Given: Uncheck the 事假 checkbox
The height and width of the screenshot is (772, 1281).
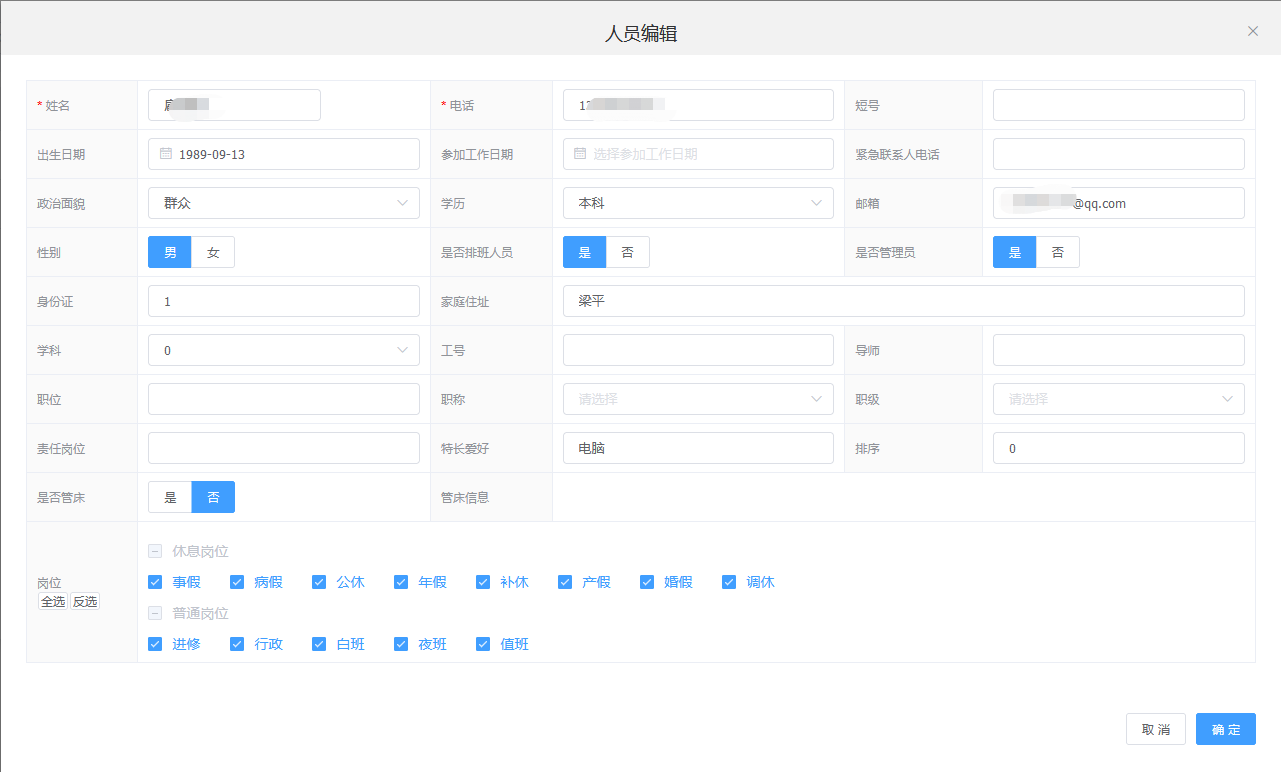Looking at the screenshot, I should [155, 582].
